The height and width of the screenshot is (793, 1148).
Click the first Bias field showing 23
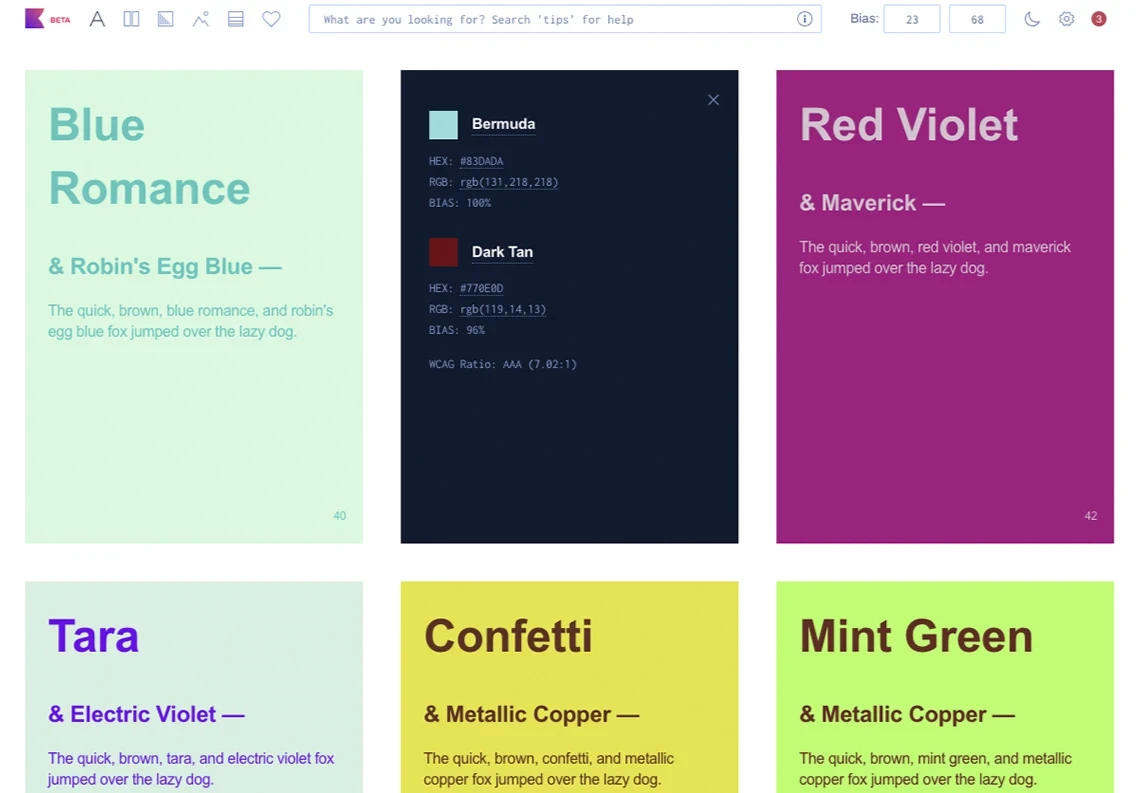tap(911, 19)
